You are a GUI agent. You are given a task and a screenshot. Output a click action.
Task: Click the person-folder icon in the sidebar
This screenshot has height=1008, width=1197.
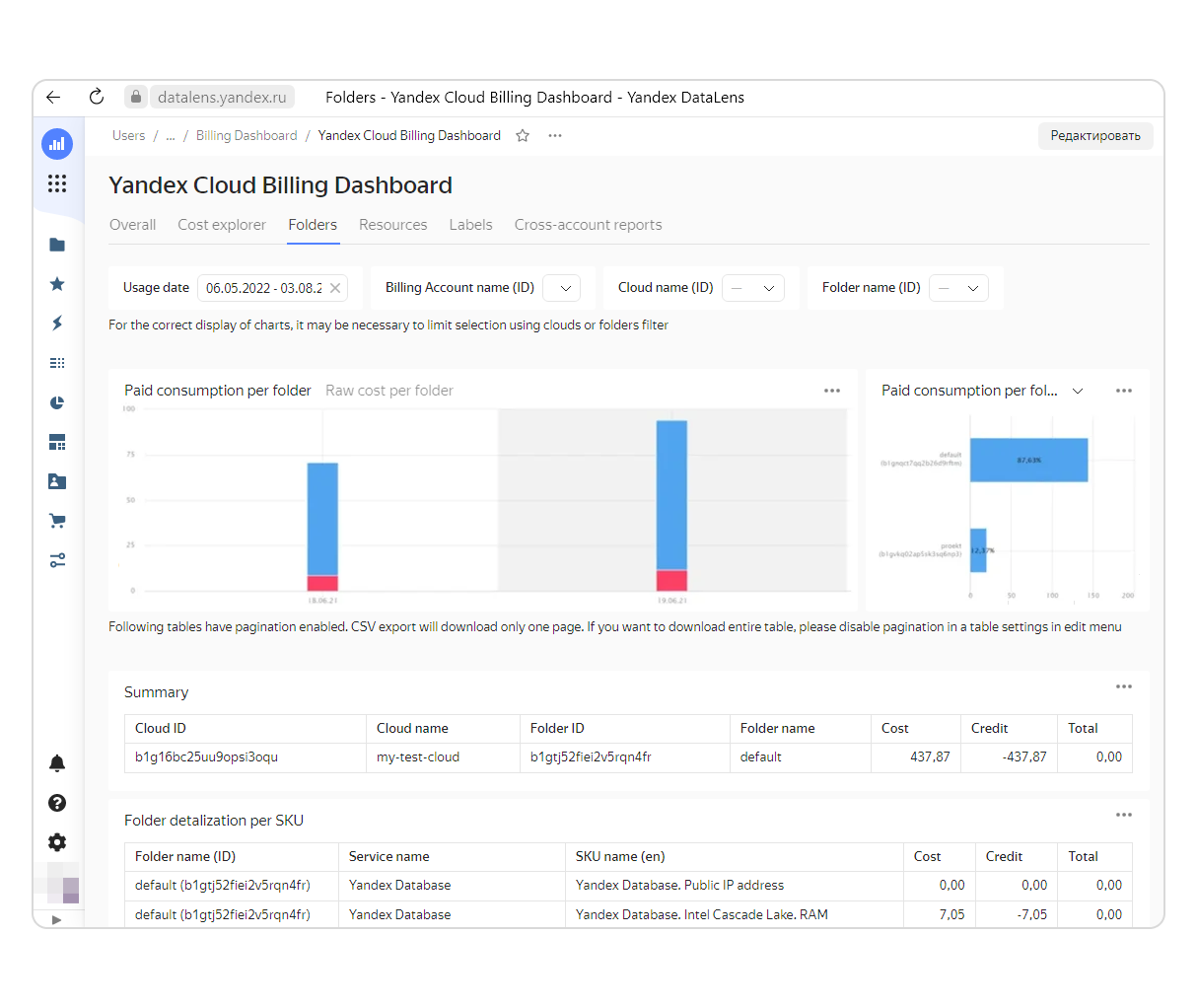click(x=57, y=481)
